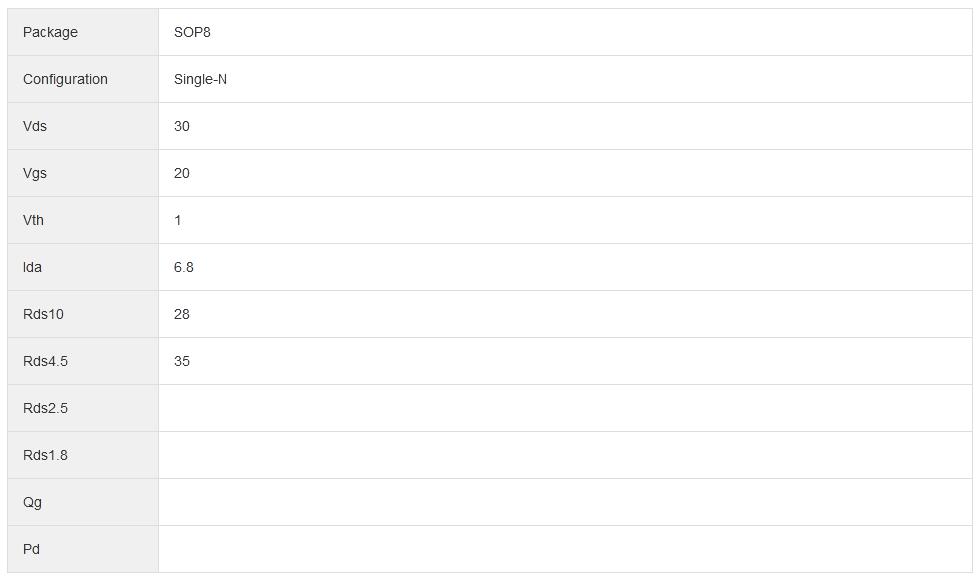Select the SOP8 package value

(x=192, y=32)
